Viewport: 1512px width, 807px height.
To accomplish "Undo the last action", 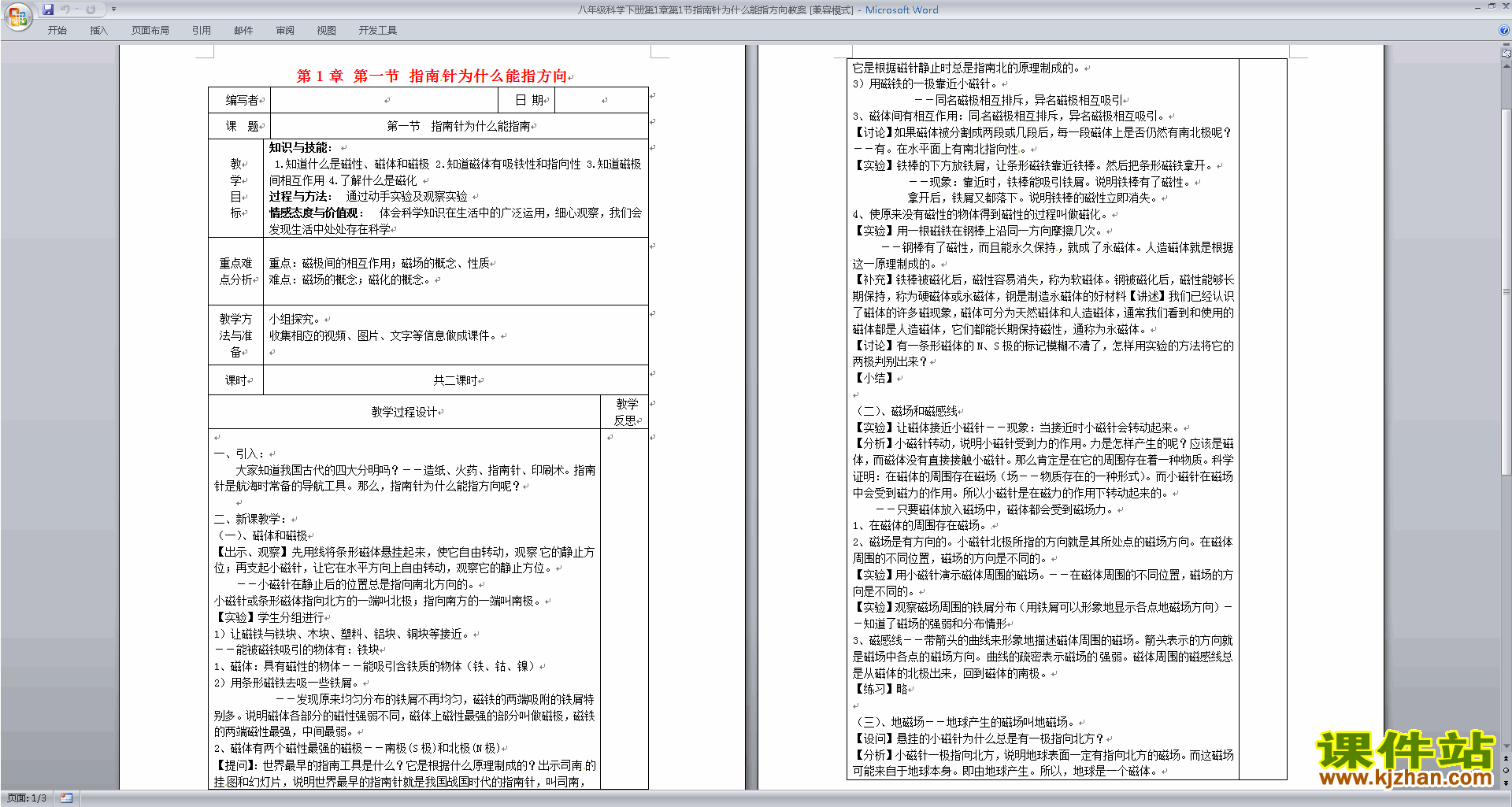I will tap(65, 9).
